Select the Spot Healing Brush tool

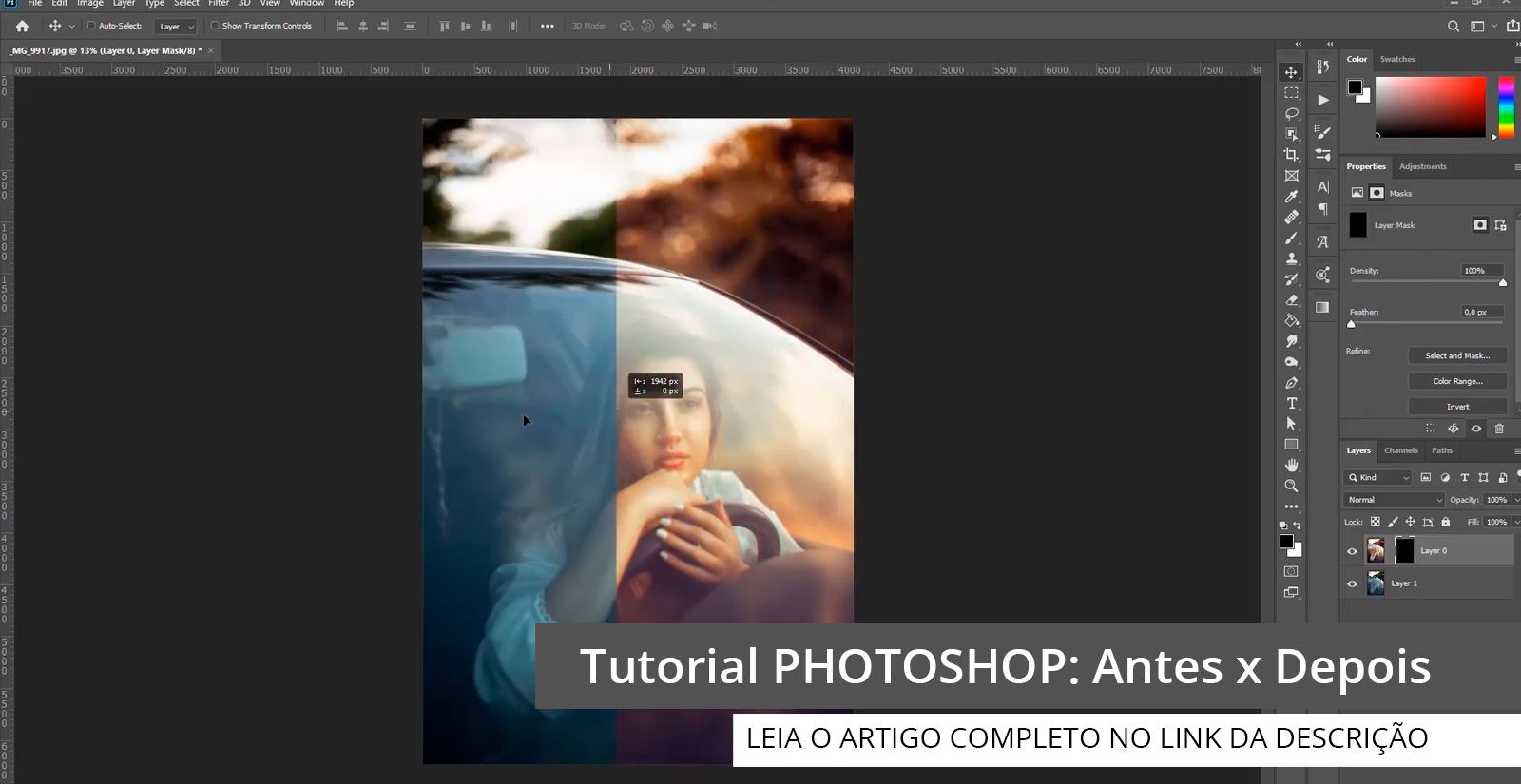(1291, 218)
